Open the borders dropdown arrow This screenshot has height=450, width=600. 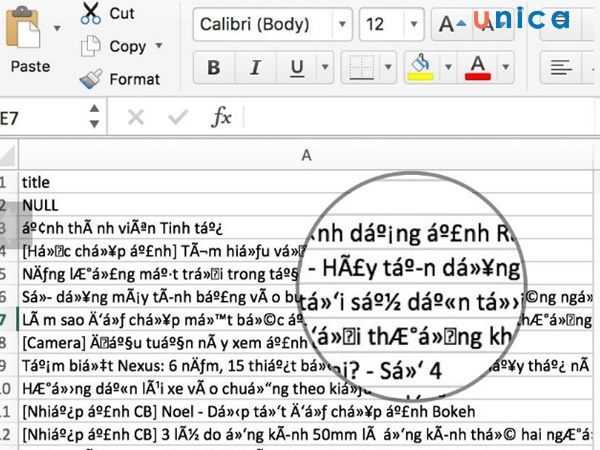click(x=388, y=67)
